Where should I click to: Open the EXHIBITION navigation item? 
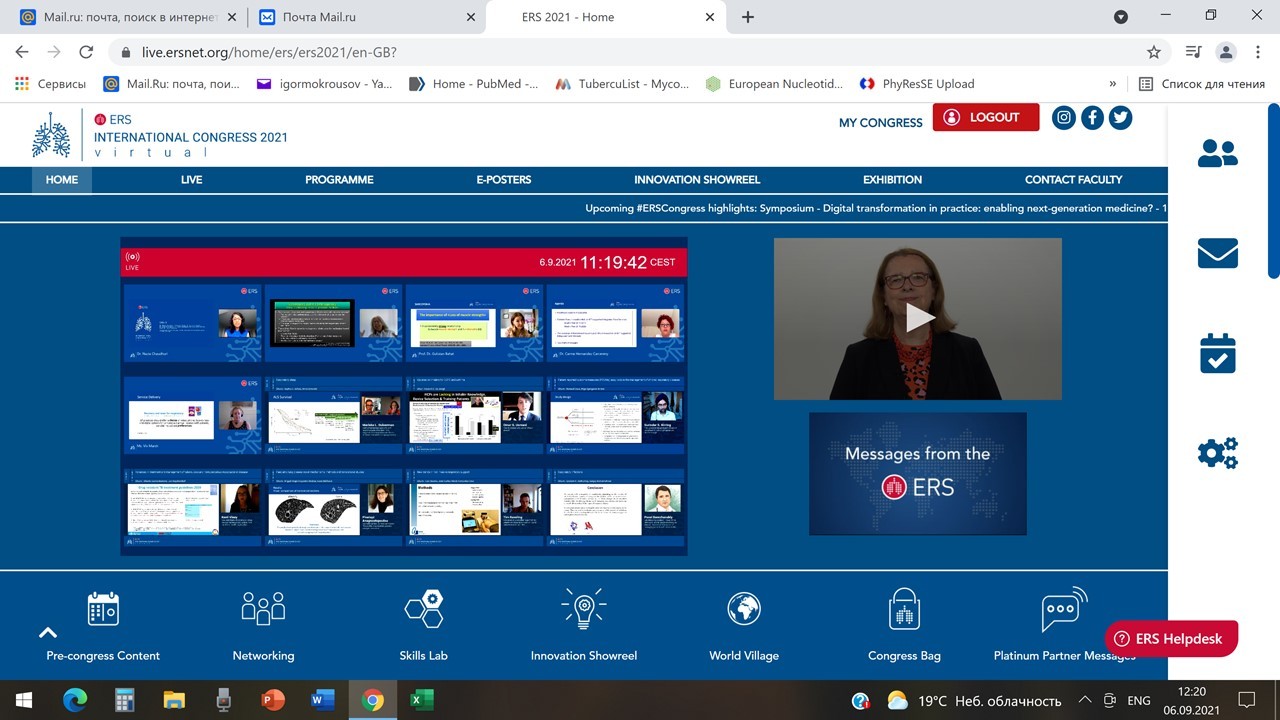coord(893,180)
